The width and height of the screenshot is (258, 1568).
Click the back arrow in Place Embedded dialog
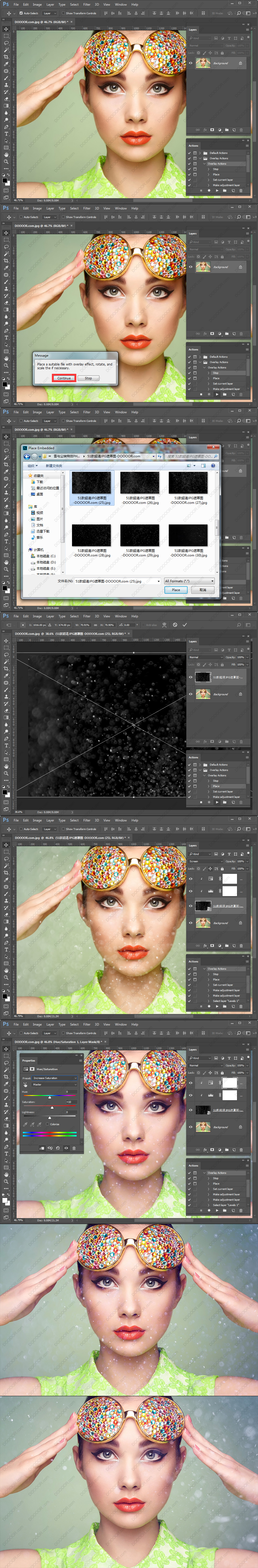pos(27,456)
